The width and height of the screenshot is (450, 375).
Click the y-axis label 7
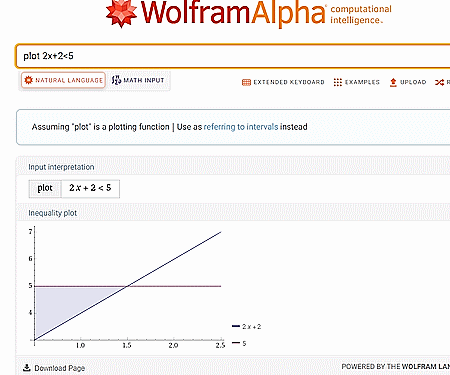pos(30,231)
